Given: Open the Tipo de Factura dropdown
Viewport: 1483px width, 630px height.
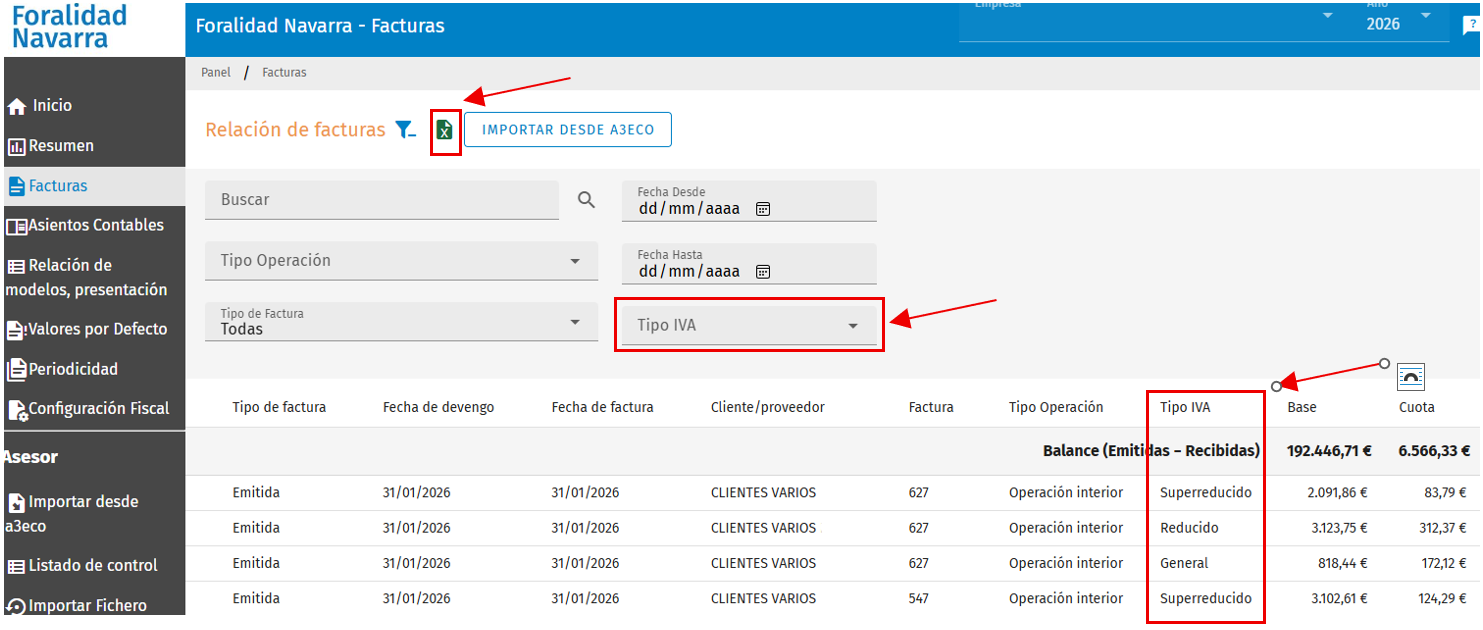Looking at the screenshot, I should coord(402,322).
